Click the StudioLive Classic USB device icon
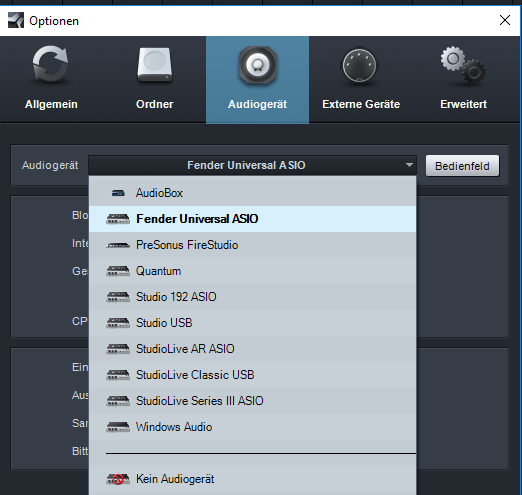This screenshot has width=522, height=495. pos(118,375)
